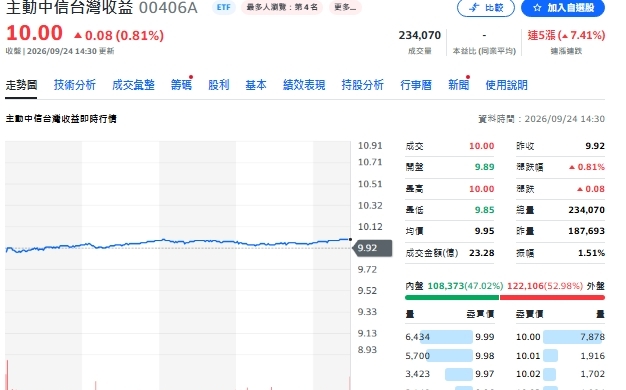The height and width of the screenshot is (390, 626).
Task: Click the 昨量 value 187,693
Action: coord(586,231)
